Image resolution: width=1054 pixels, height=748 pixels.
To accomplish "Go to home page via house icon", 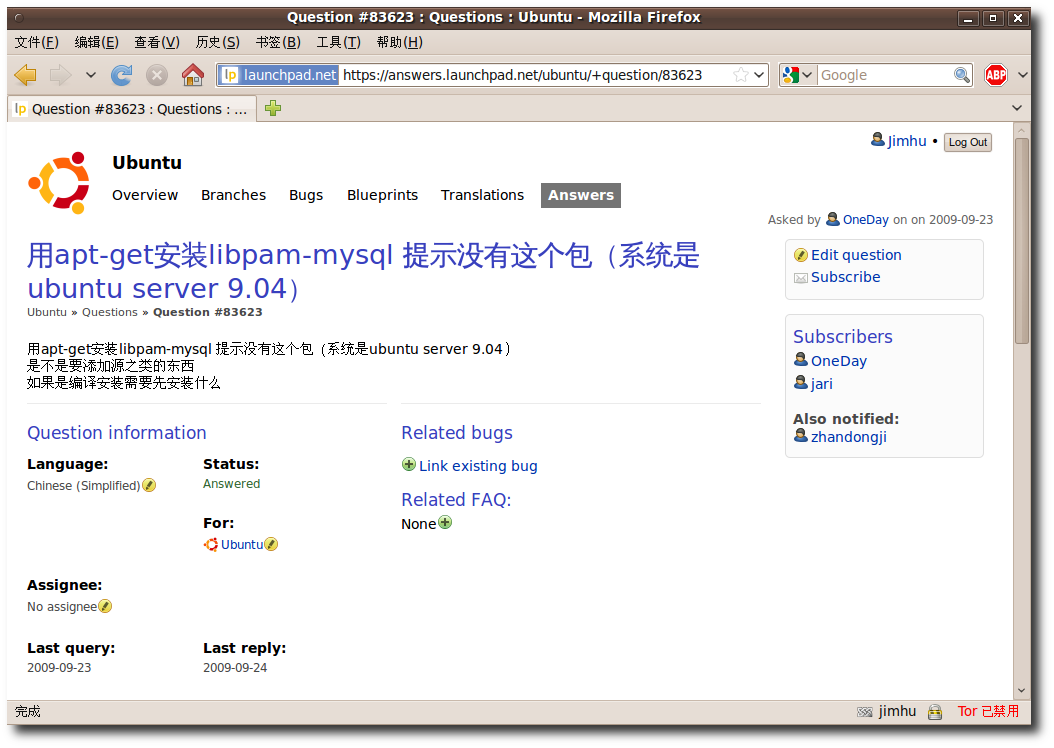I will (x=193, y=75).
